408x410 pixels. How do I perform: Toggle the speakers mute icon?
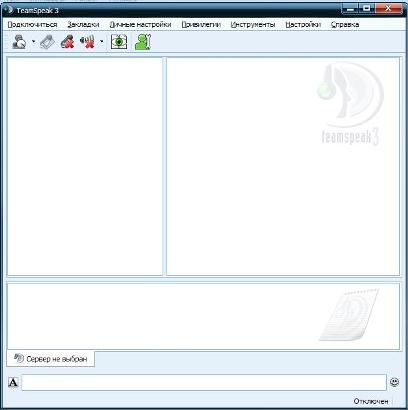click(87, 42)
